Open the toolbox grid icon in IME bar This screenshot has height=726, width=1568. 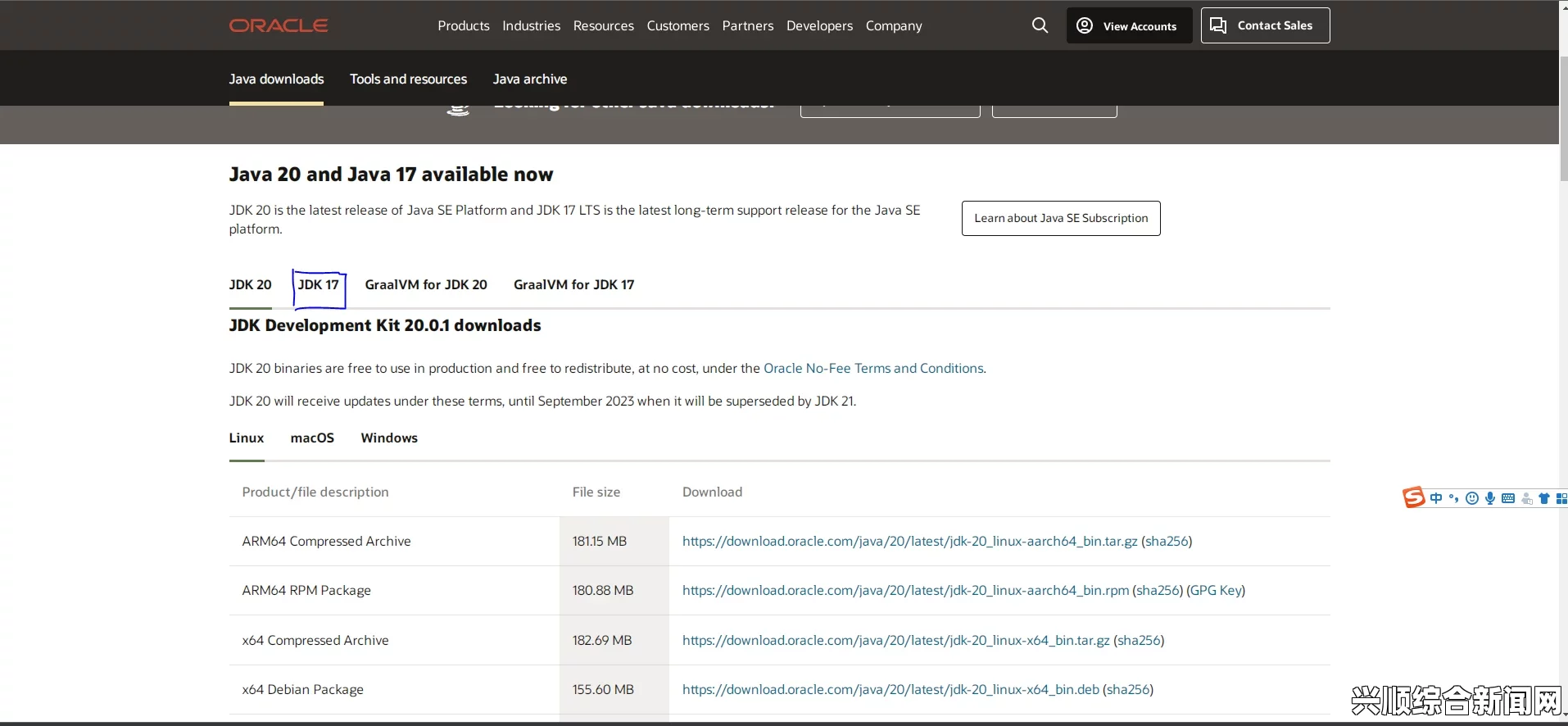(1561, 498)
